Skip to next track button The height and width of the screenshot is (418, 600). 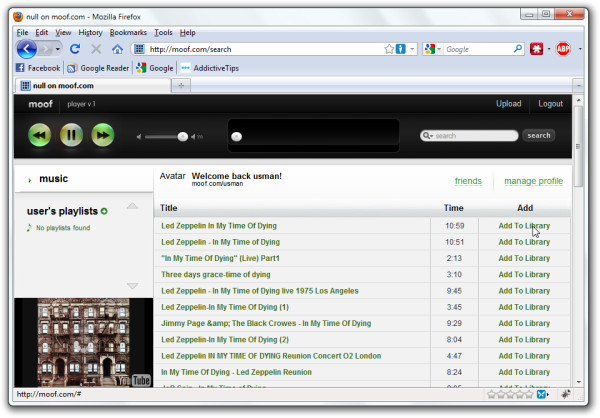103,135
